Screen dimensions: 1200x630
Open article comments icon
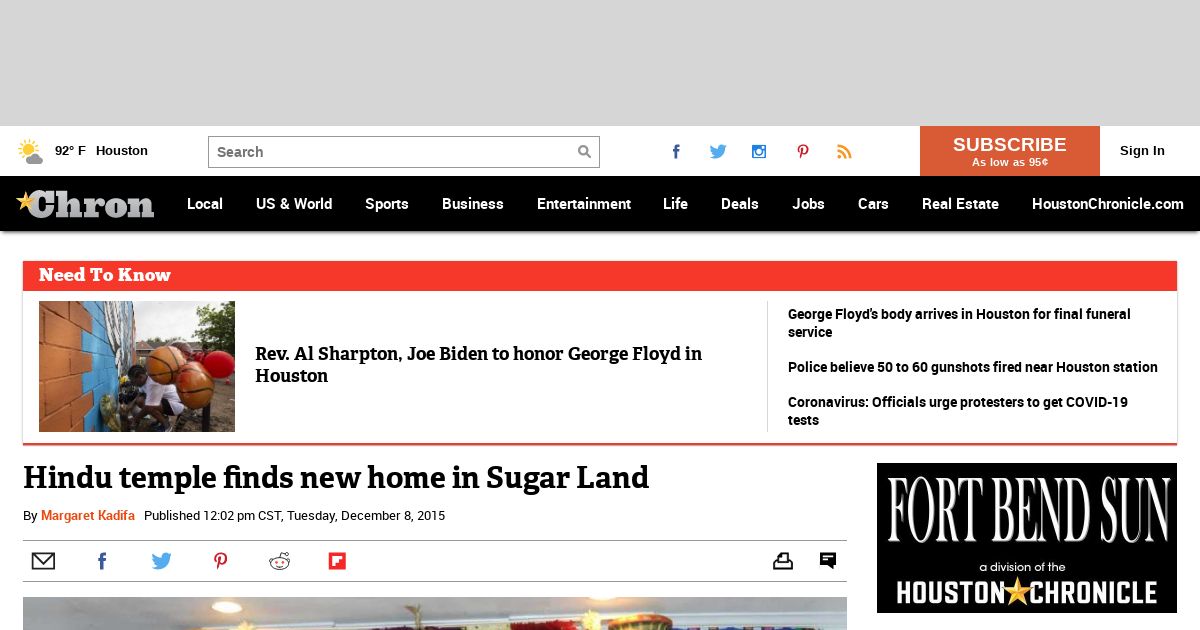pyautogui.click(x=828, y=560)
